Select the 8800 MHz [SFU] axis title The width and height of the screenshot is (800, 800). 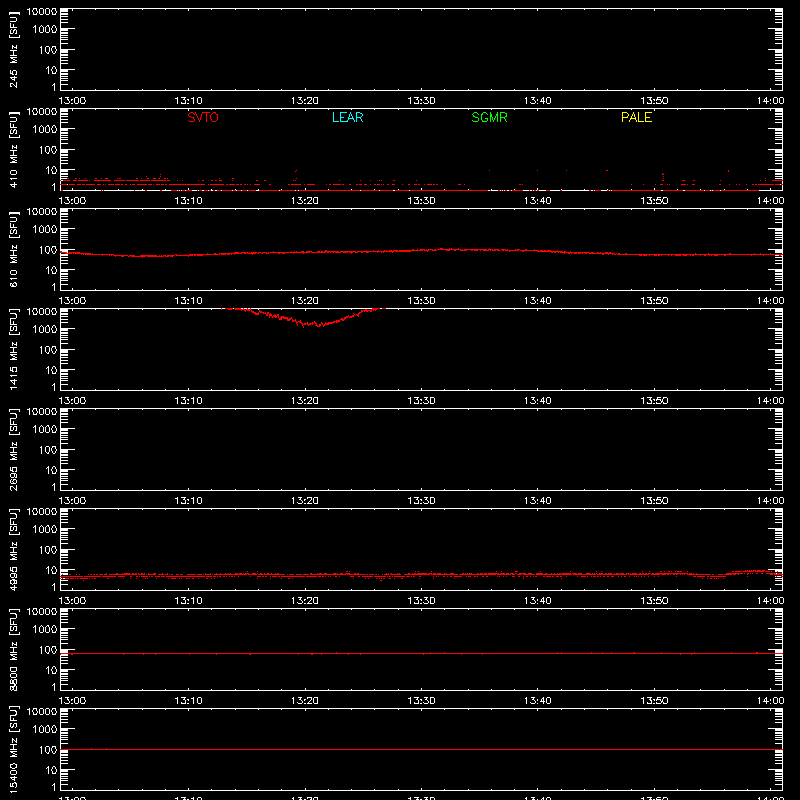(13, 649)
